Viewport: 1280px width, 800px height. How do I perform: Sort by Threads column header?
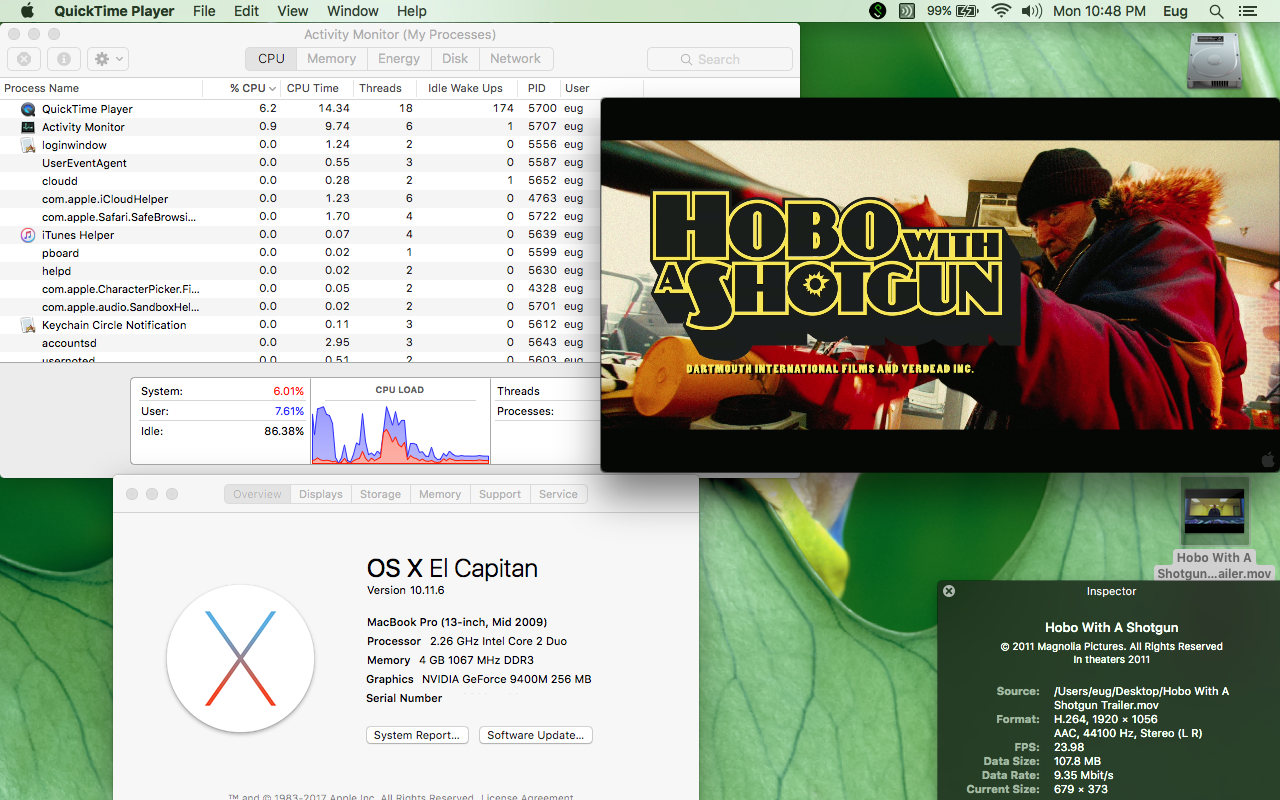(385, 88)
